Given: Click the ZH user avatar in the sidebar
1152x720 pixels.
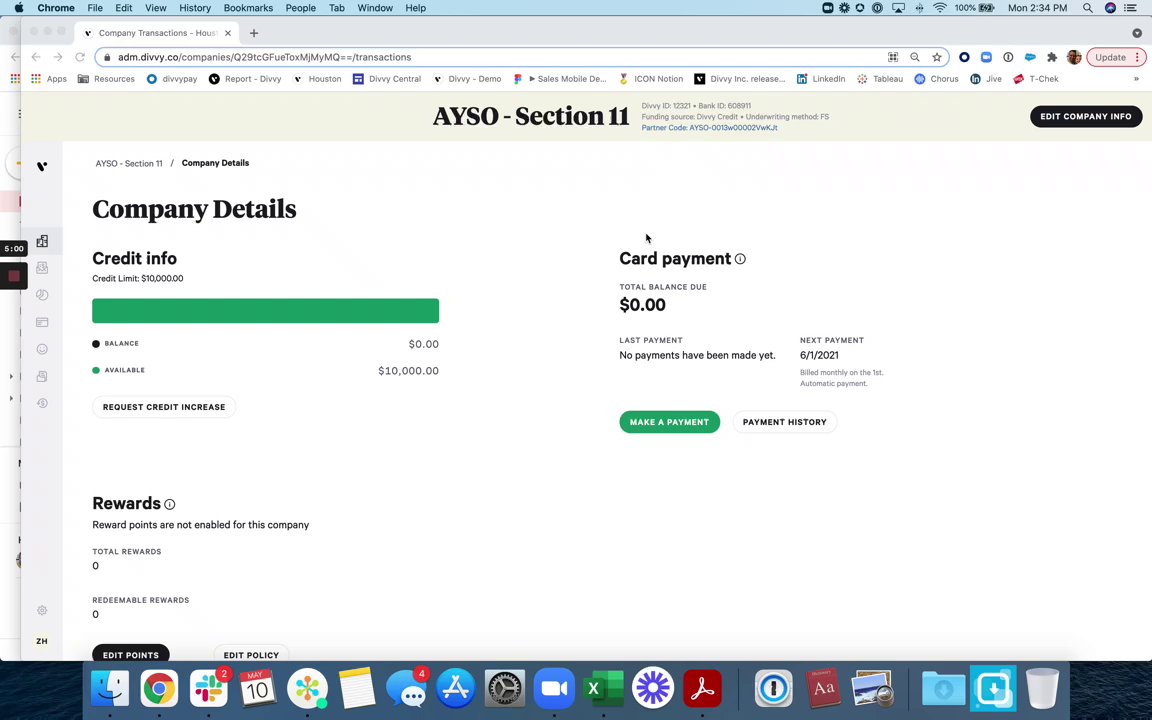Looking at the screenshot, I should pos(42,641).
